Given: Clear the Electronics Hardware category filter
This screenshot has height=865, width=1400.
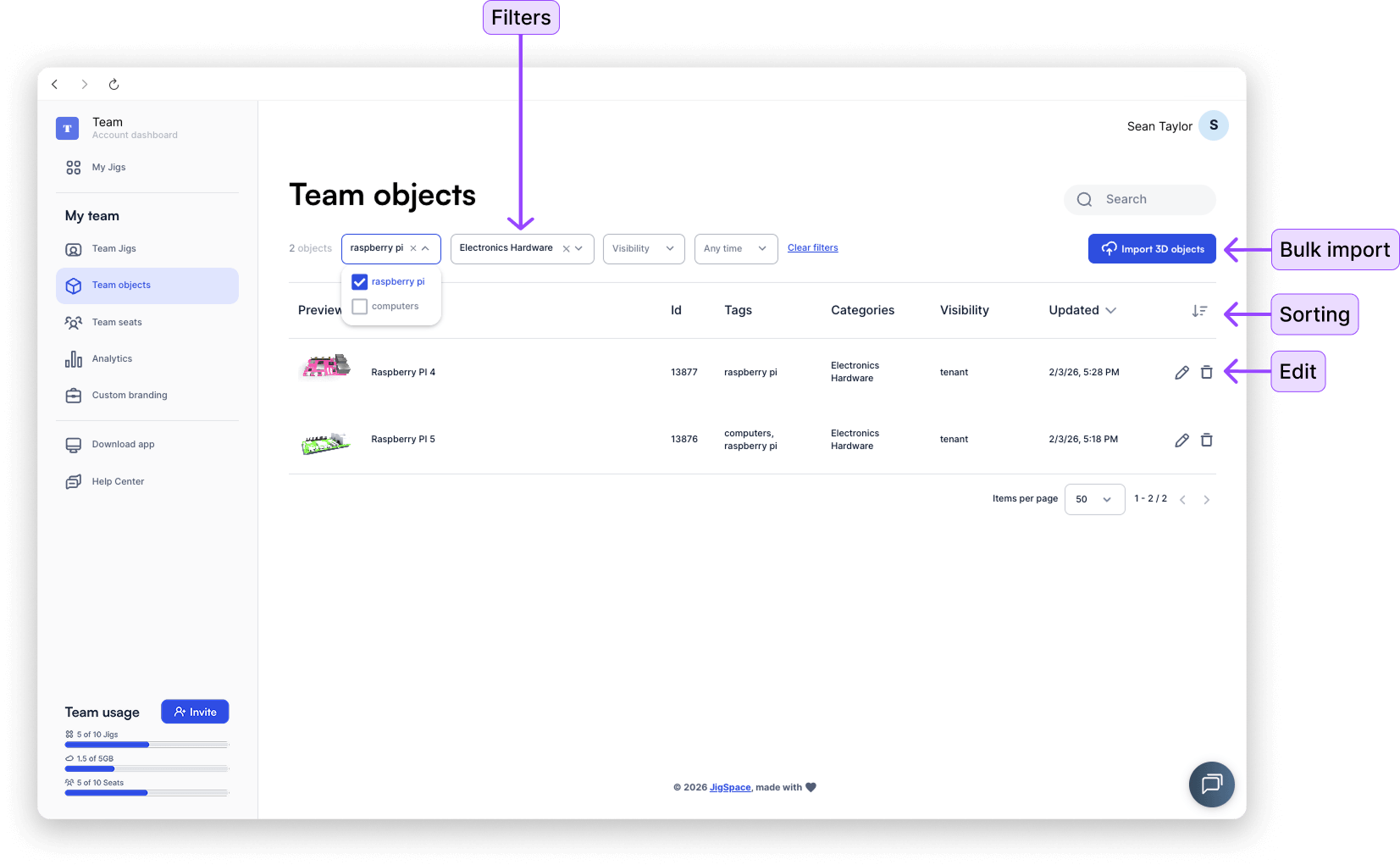Looking at the screenshot, I should tap(566, 249).
